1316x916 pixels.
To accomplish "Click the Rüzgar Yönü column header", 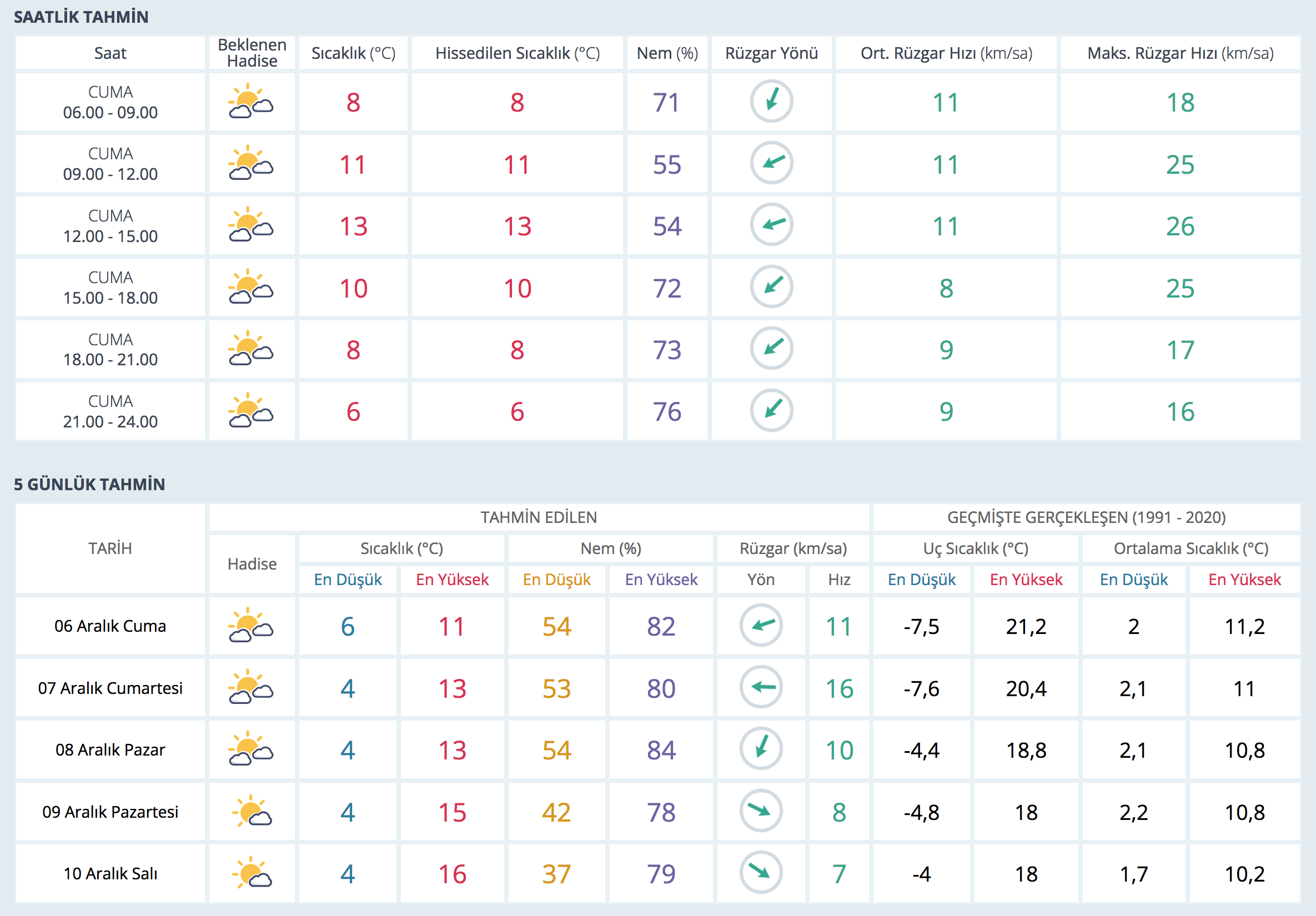I will click(771, 53).
